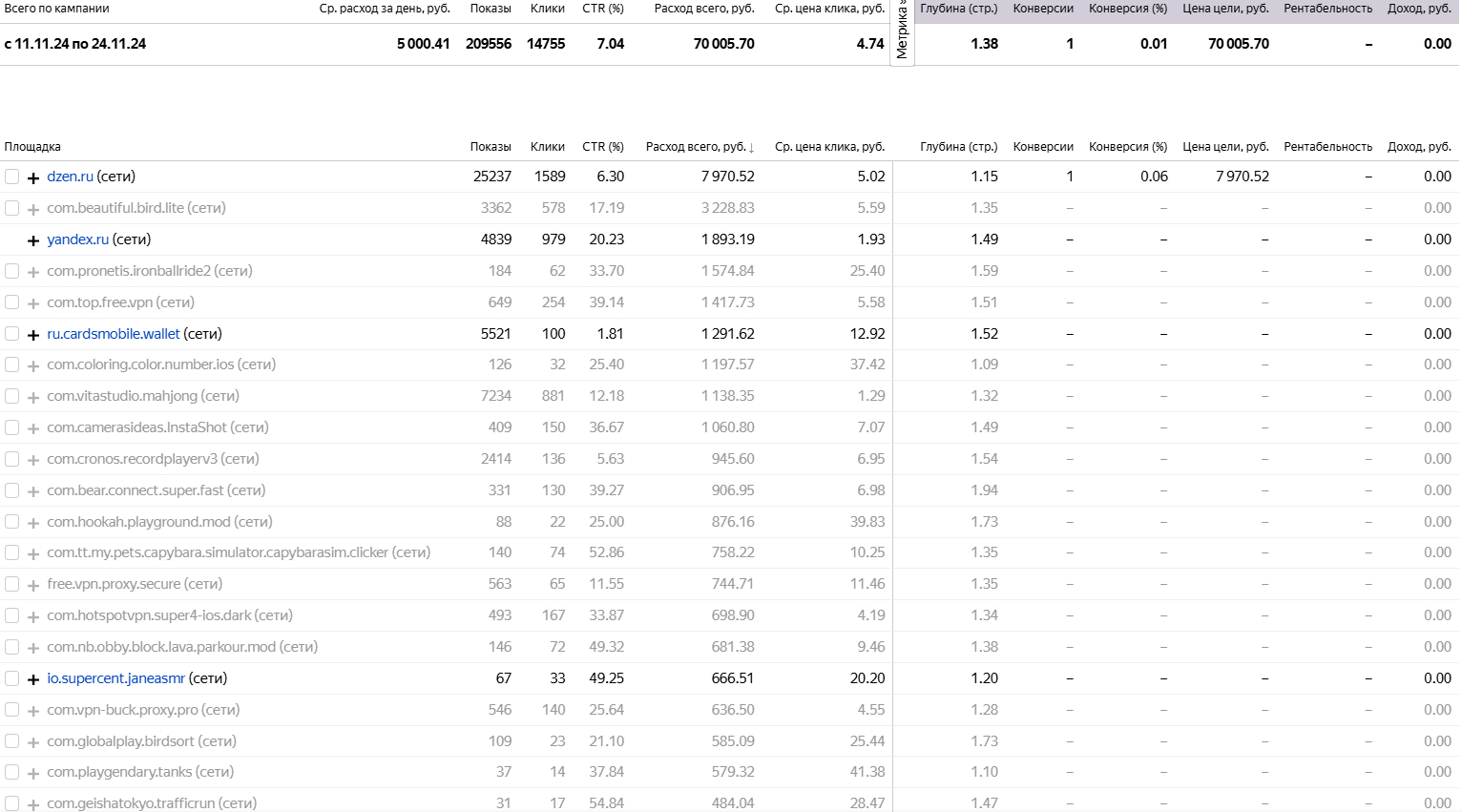Mark the com.top.free.vpn checkbox
The image size is (1462, 812).
pyautogui.click(x=11, y=302)
